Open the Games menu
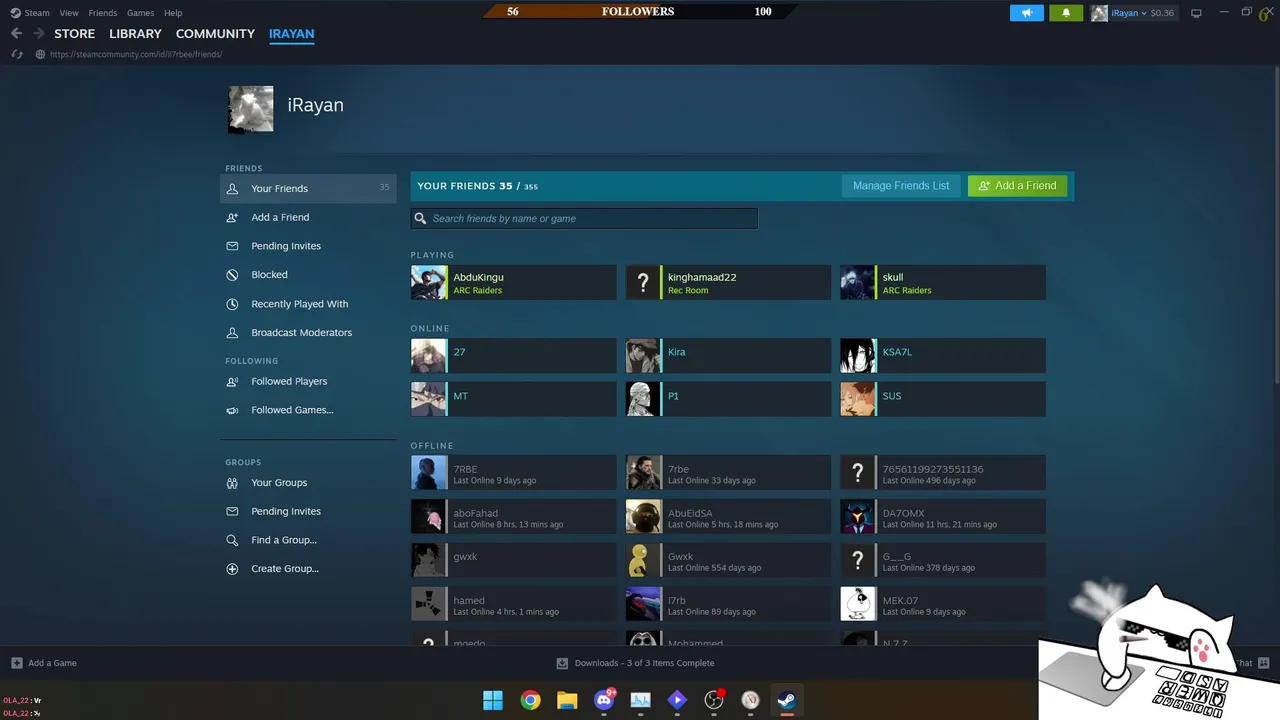1280x720 pixels. [140, 13]
